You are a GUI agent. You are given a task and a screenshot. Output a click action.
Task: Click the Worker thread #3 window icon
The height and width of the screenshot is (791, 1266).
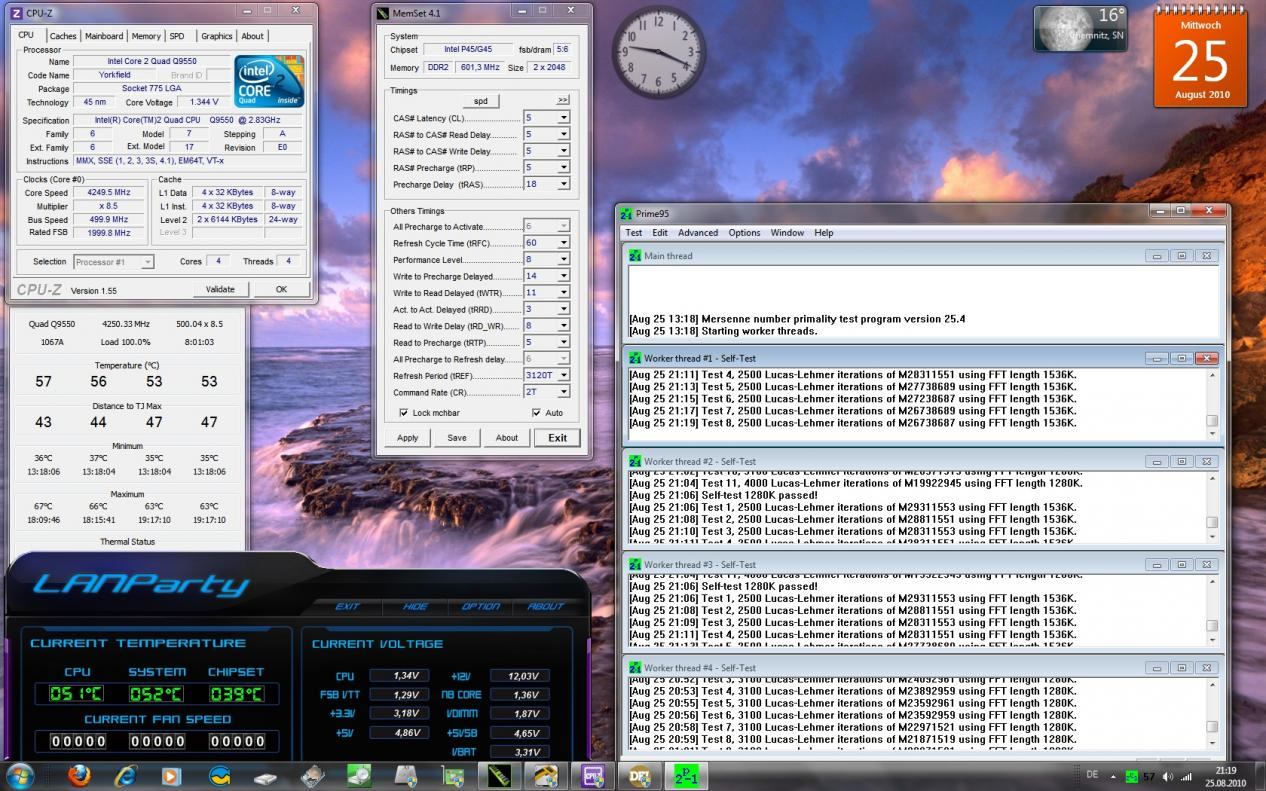(635, 565)
